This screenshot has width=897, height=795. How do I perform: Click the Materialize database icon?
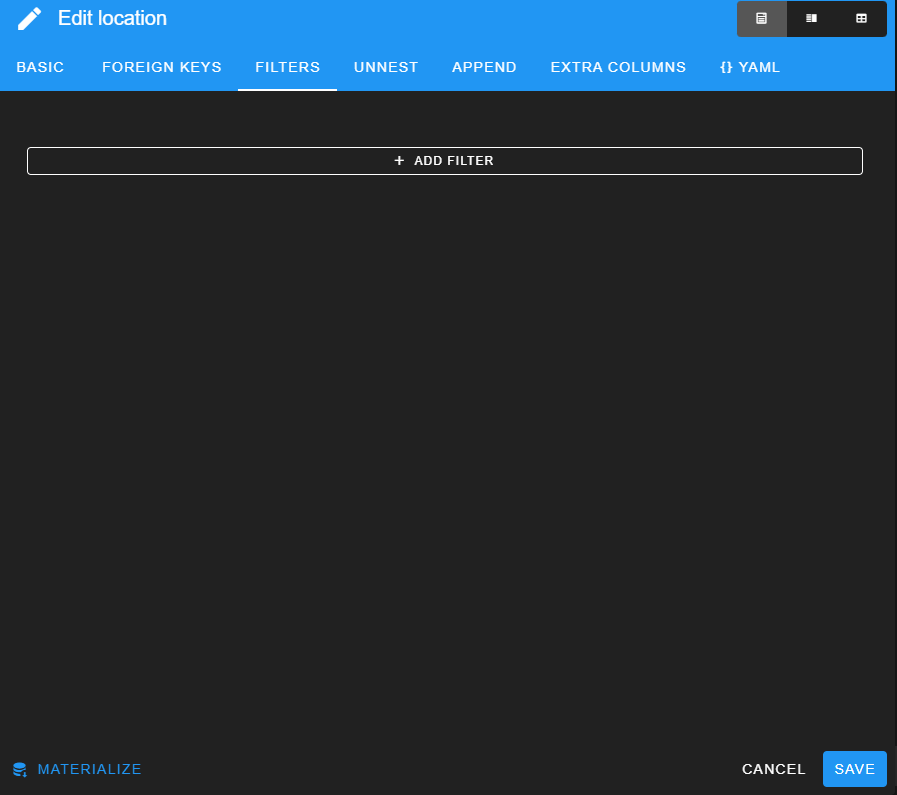[x=20, y=769]
